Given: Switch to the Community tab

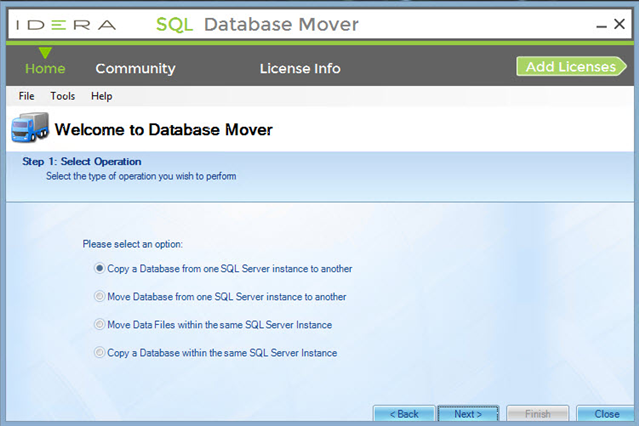Looking at the screenshot, I should [x=135, y=68].
